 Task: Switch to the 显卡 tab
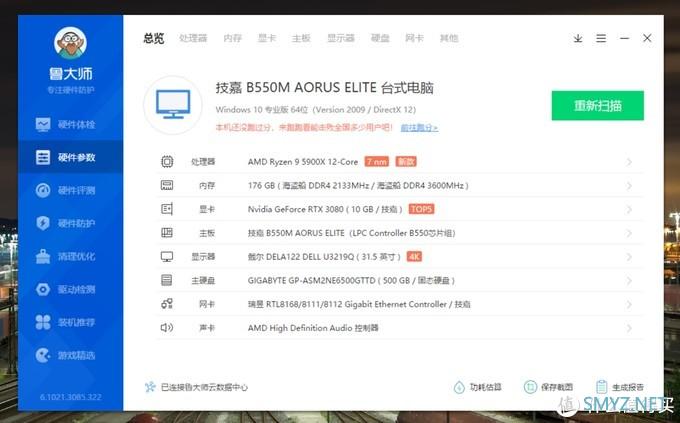267,38
